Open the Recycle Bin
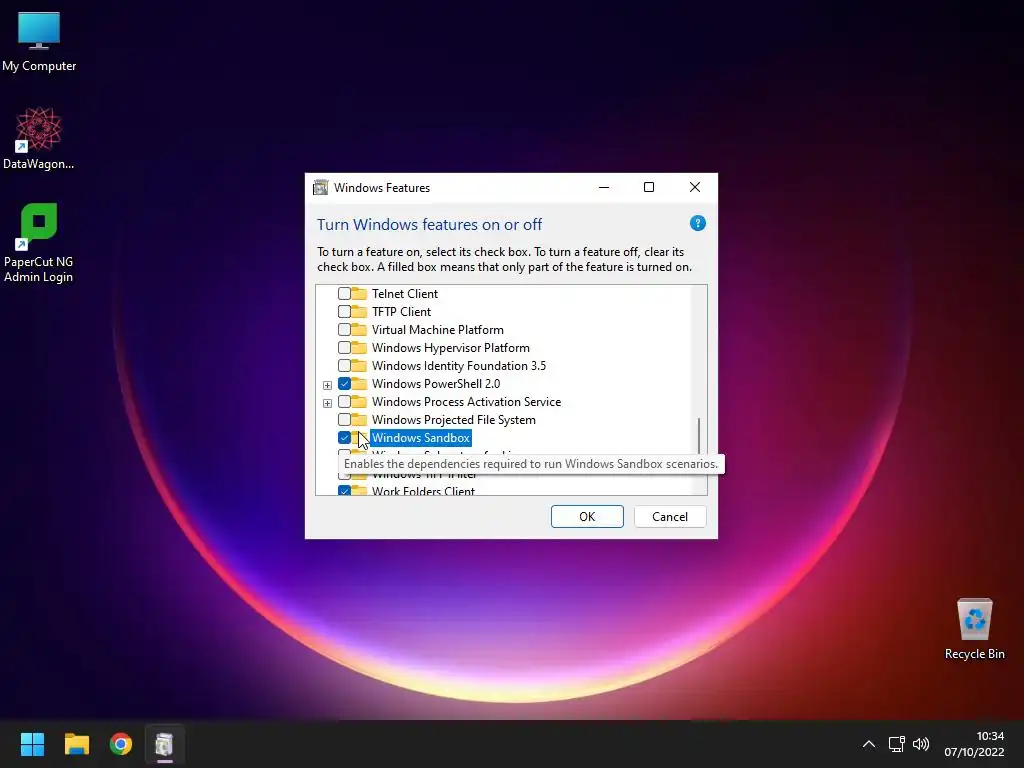 coord(974,629)
